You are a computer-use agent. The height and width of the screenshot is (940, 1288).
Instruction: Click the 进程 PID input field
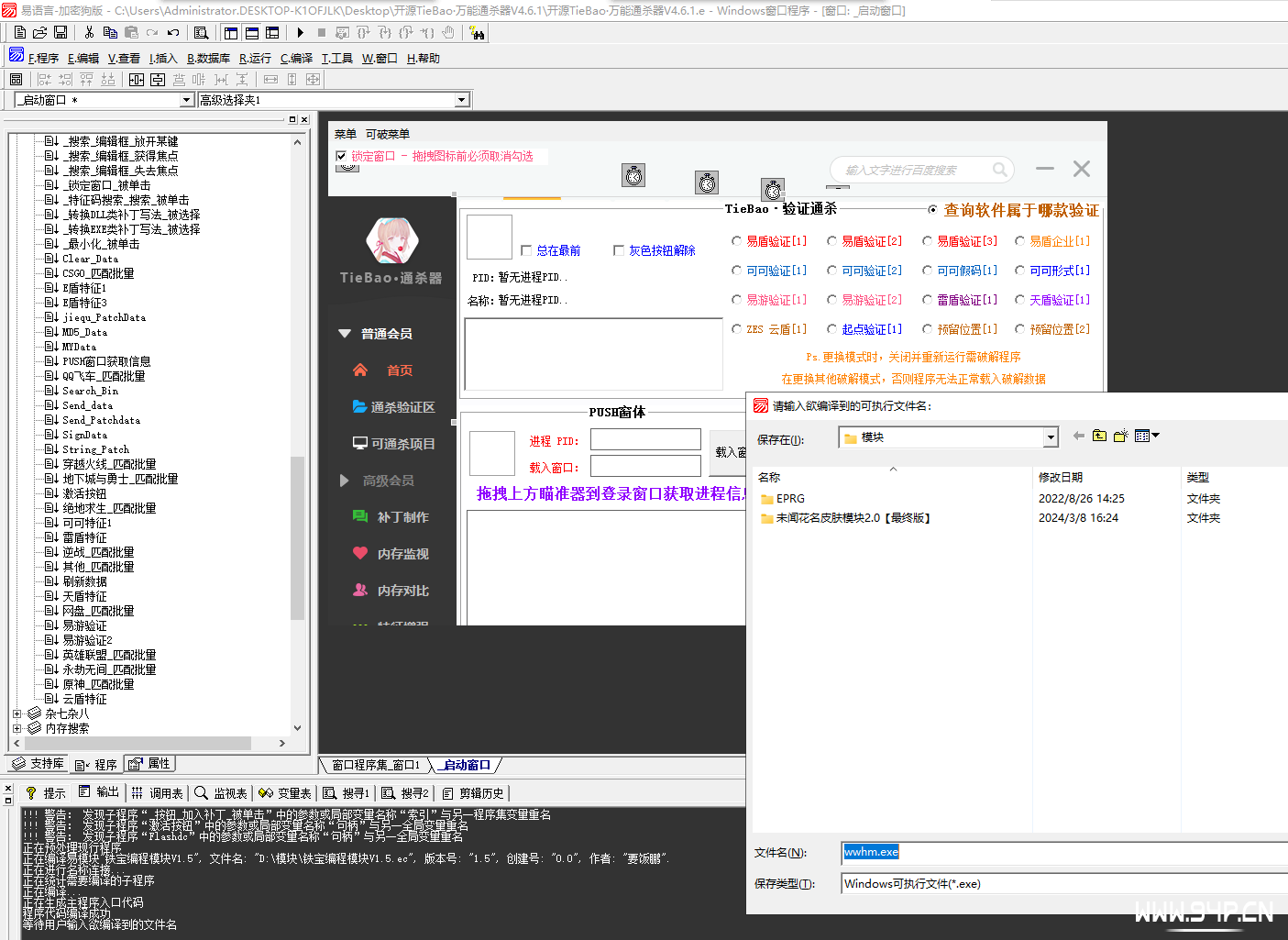(645, 439)
